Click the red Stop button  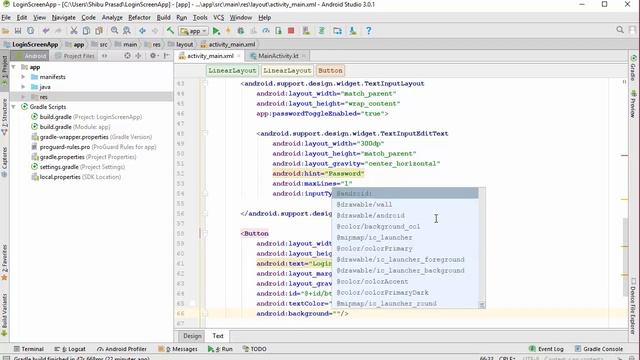(291, 31)
